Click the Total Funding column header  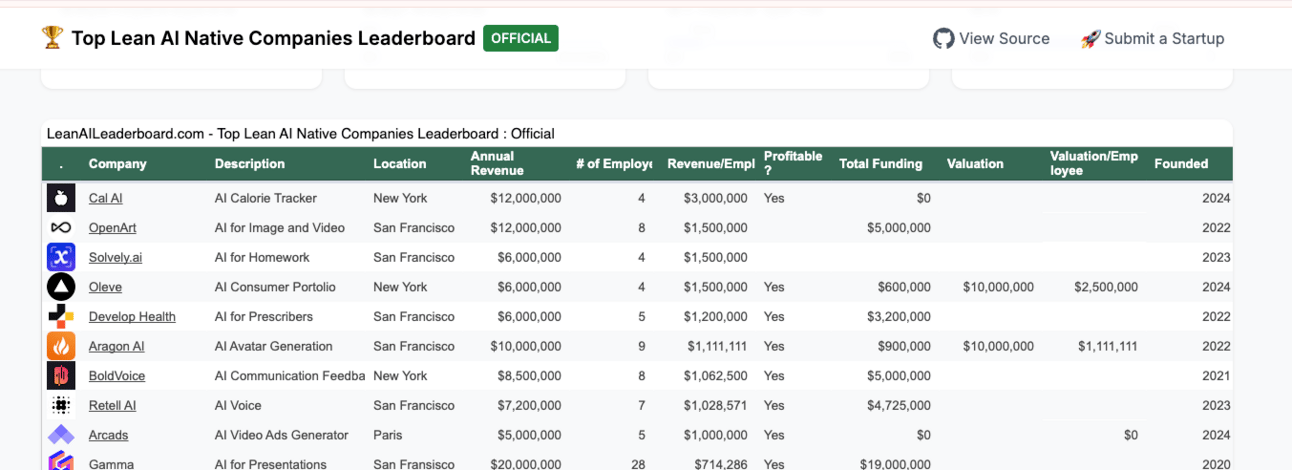coord(880,164)
